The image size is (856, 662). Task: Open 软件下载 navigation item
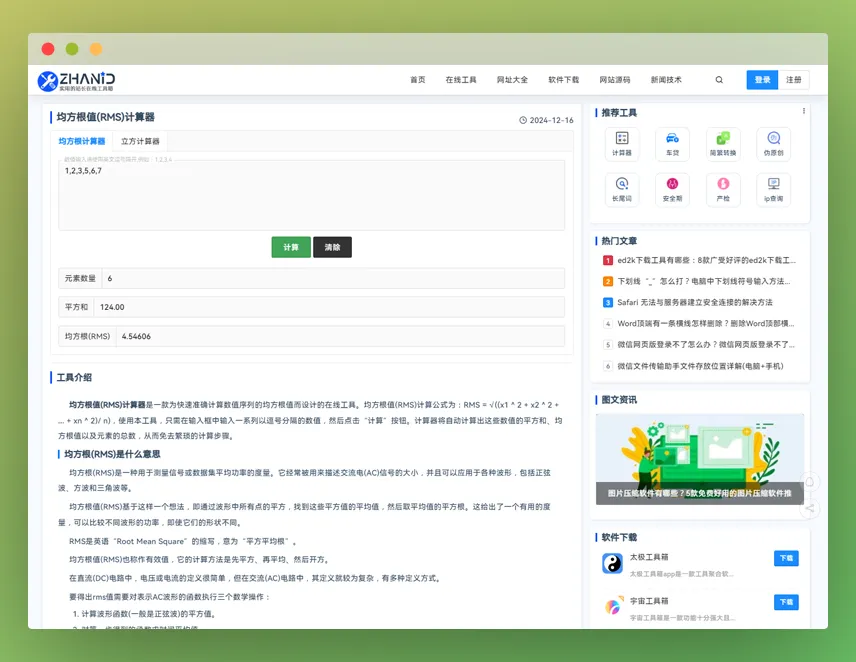[563, 80]
